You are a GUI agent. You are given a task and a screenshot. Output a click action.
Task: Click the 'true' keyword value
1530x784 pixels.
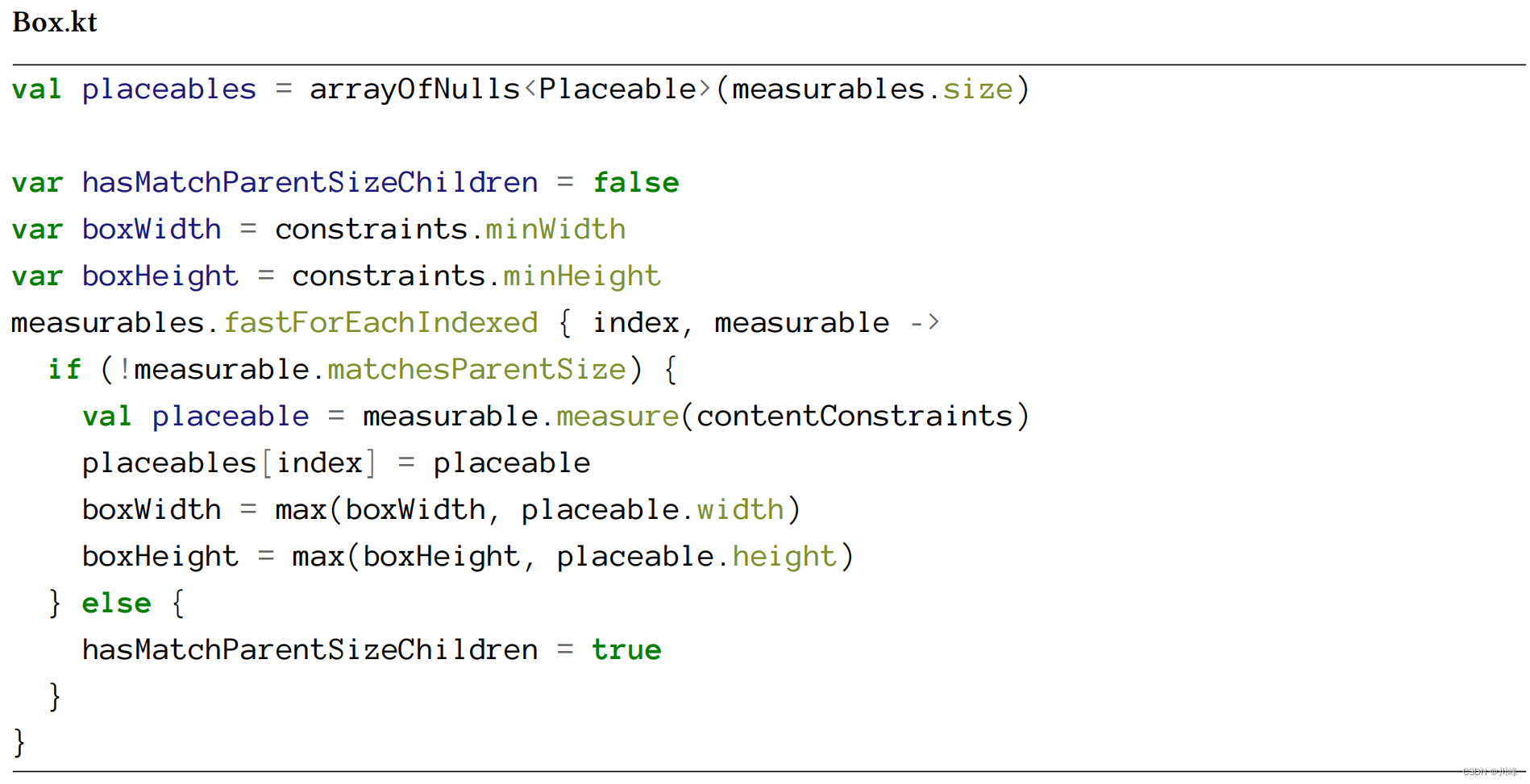tap(626, 650)
